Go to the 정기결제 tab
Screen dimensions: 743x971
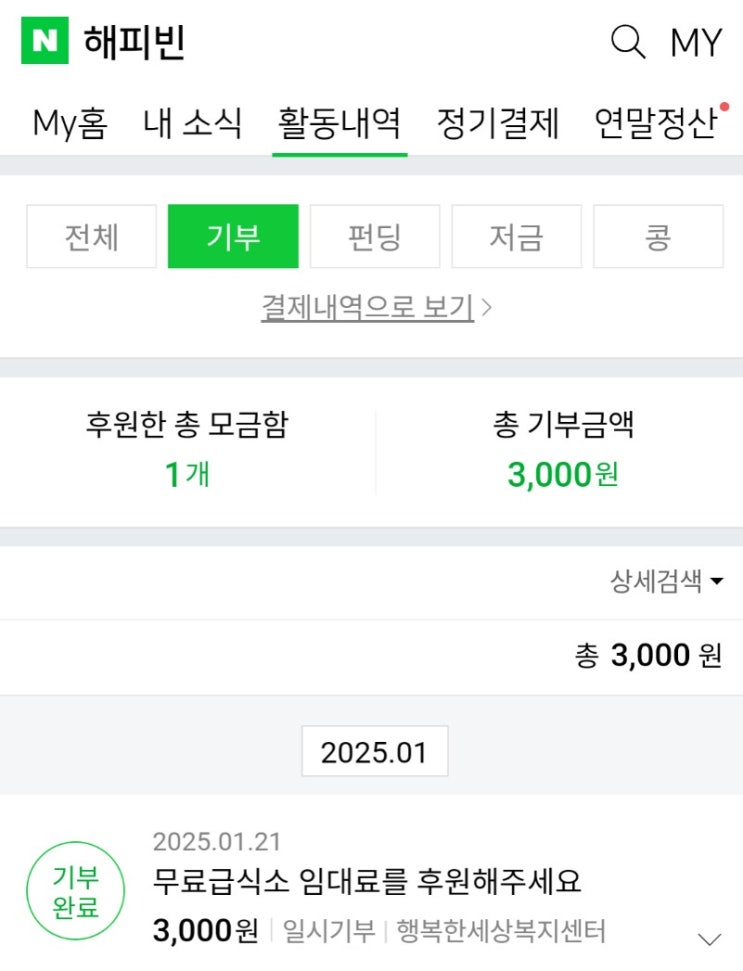pyautogui.click(x=498, y=124)
